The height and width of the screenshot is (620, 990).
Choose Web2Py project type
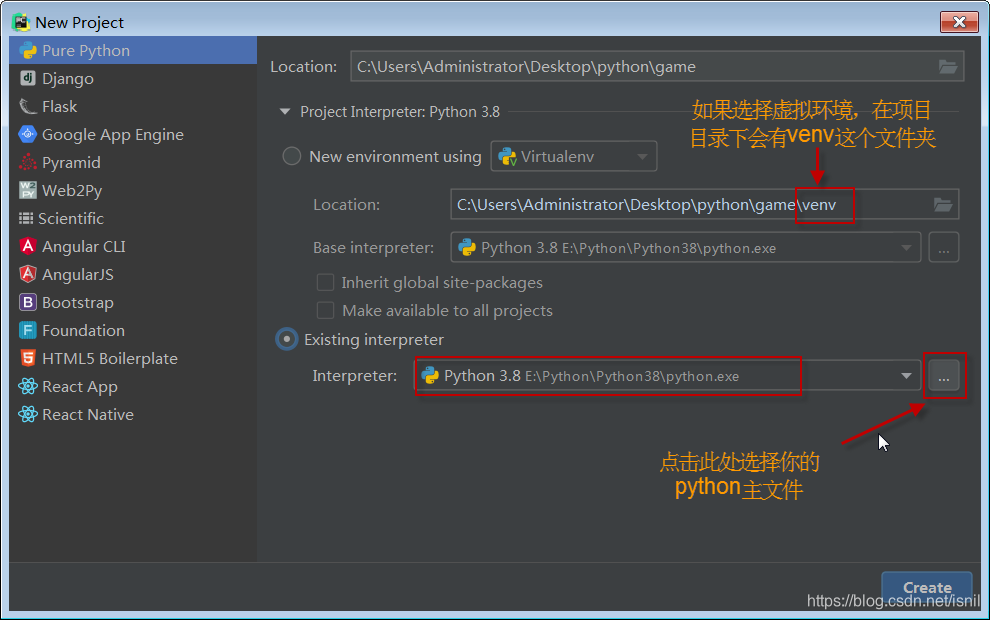point(133,190)
